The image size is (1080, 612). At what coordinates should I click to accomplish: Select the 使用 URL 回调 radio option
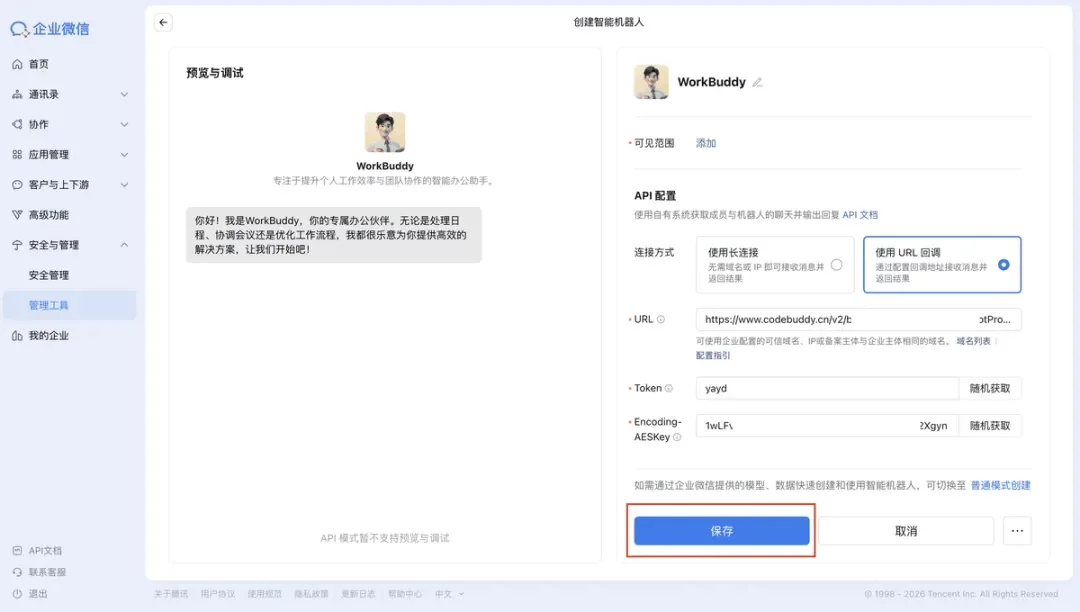point(1004,265)
